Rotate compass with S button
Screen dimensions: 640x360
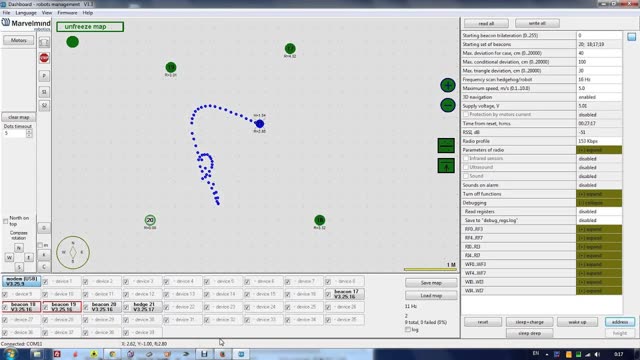[x=19, y=267]
